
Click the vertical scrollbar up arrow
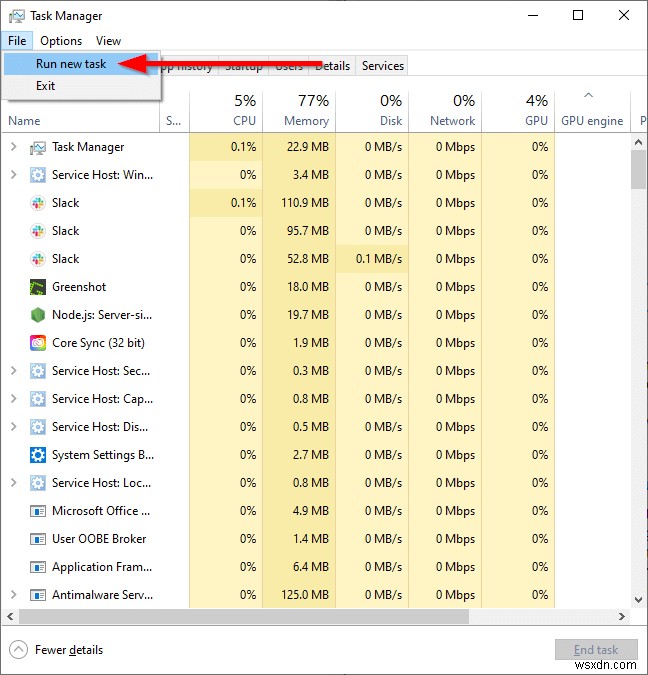639,142
